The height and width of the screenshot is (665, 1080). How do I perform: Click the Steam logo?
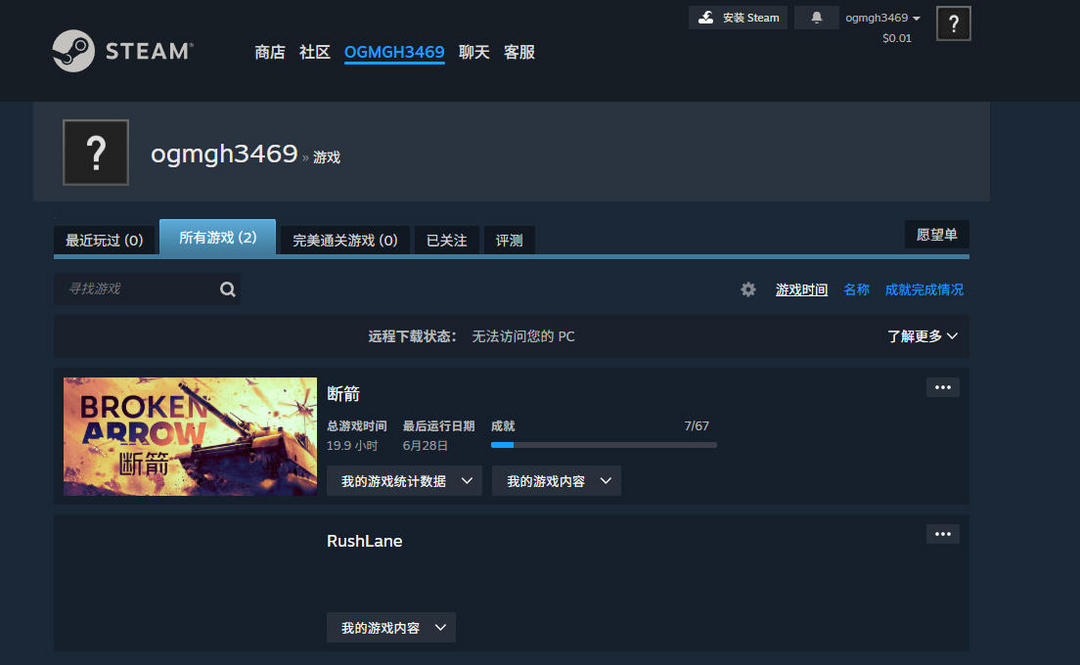pos(120,51)
